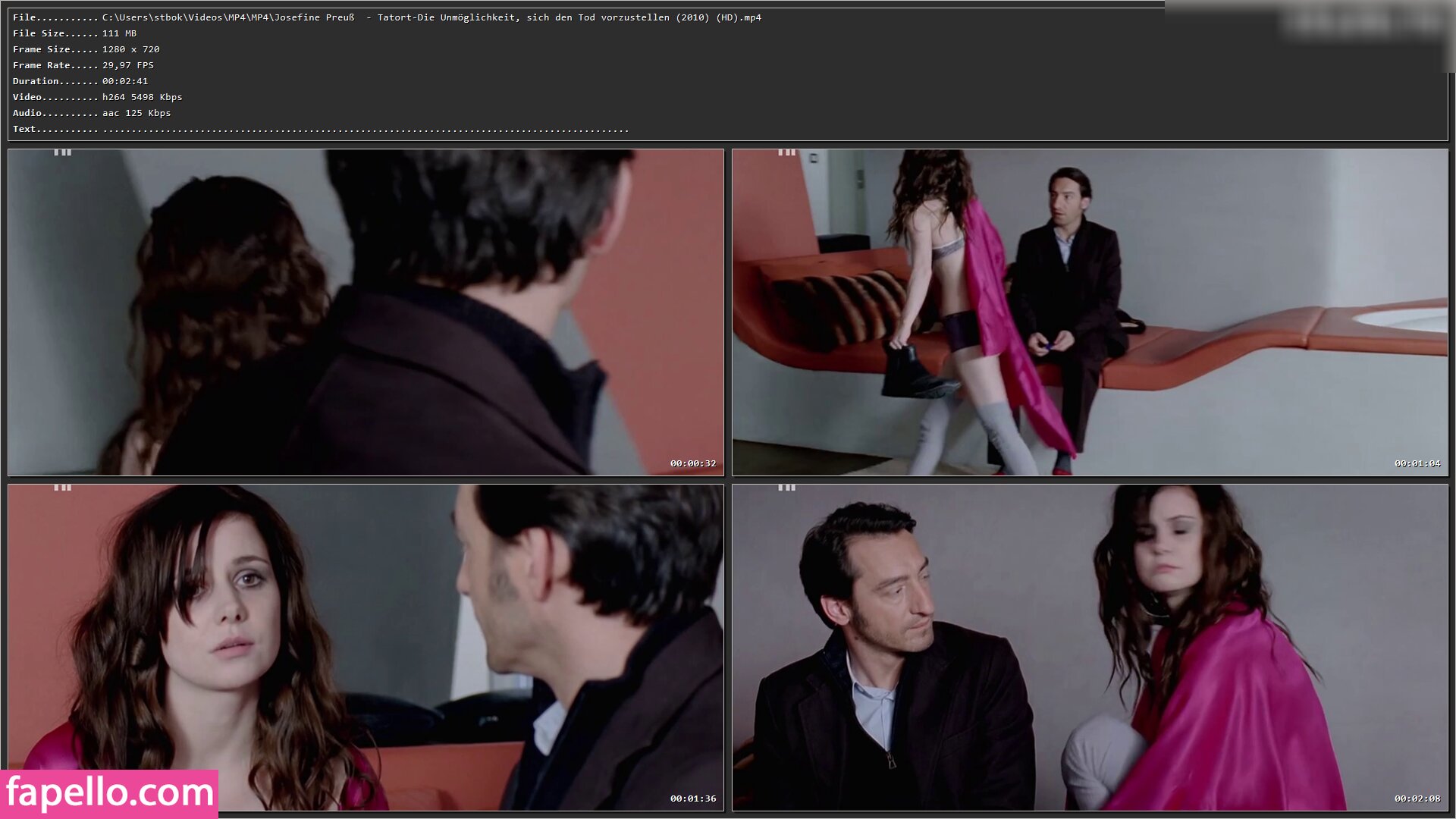The image size is (1456, 819).
Task: Click the File path line with .mp4 name
Action: click(387, 17)
